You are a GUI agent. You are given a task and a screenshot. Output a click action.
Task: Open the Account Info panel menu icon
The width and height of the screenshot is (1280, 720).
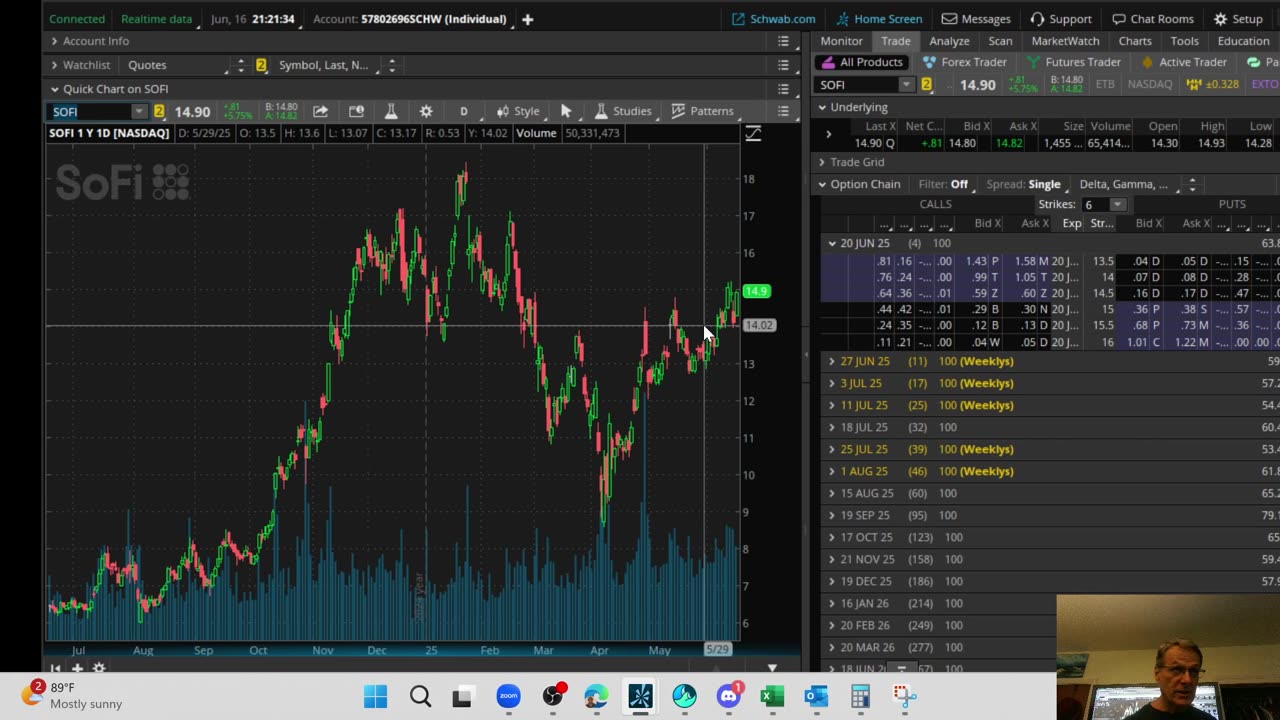click(784, 41)
